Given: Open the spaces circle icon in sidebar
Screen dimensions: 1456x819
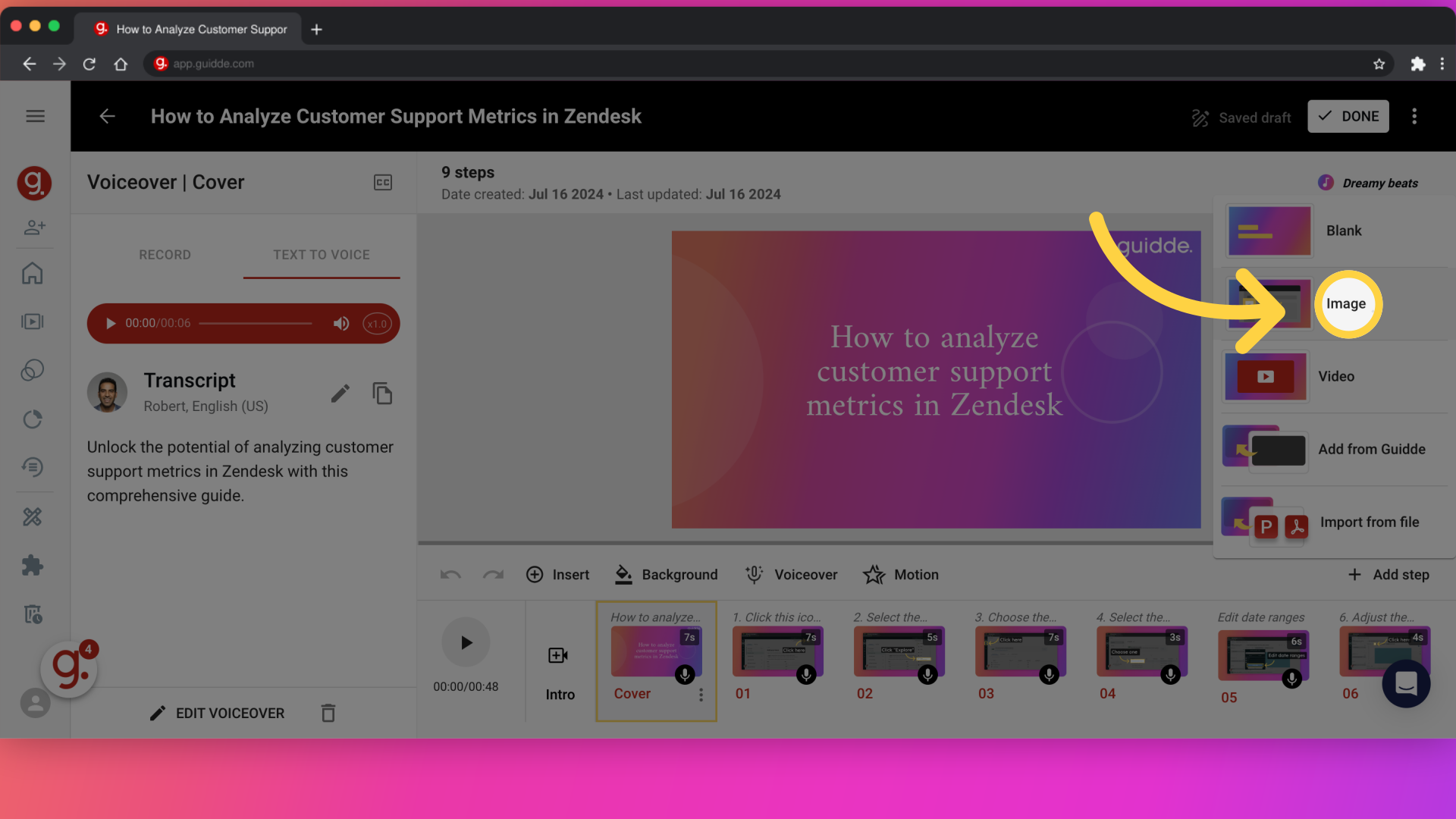Looking at the screenshot, I should click(x=33, y=370).
